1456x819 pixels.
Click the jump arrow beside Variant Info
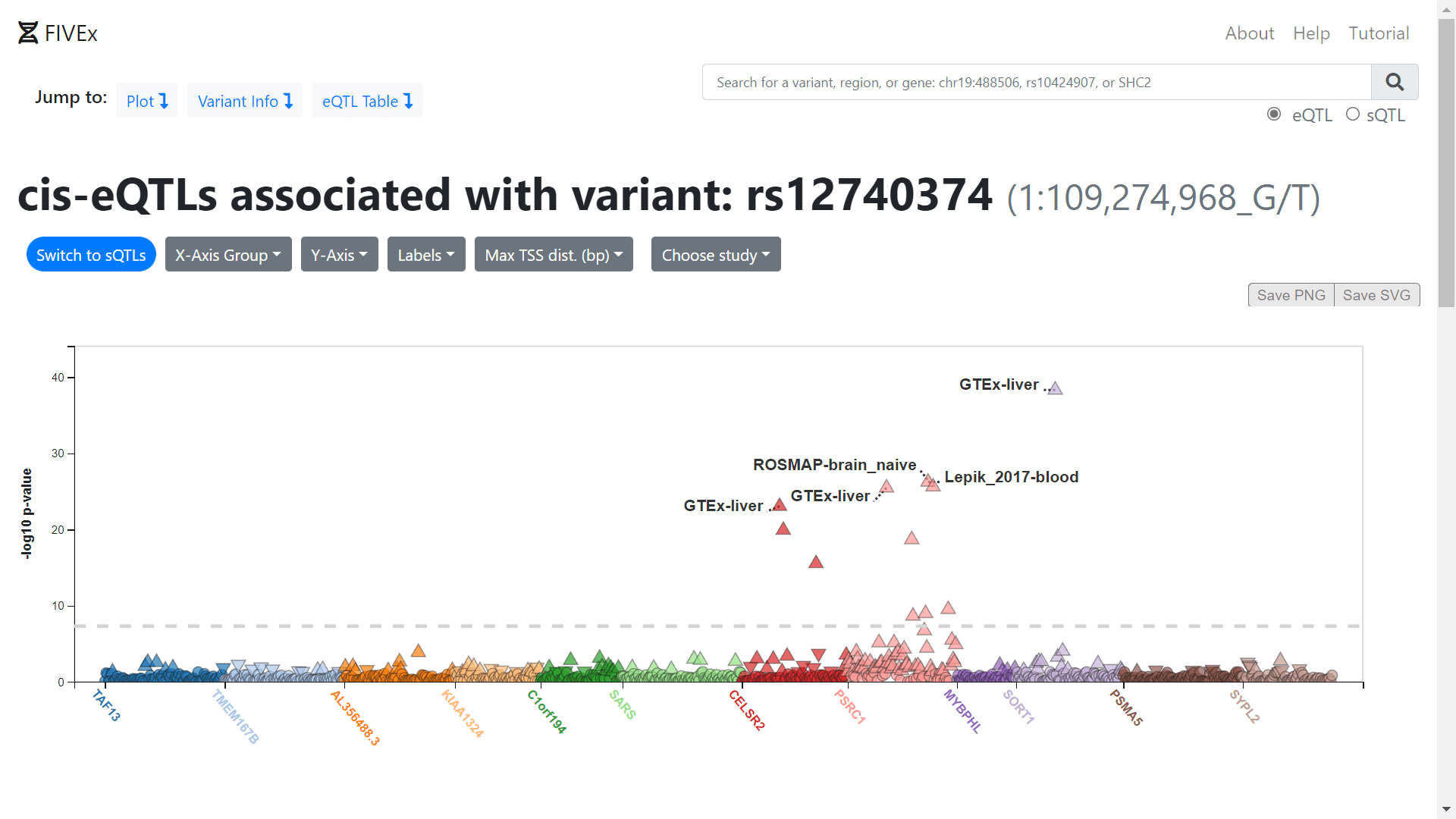tap(288, 100)
